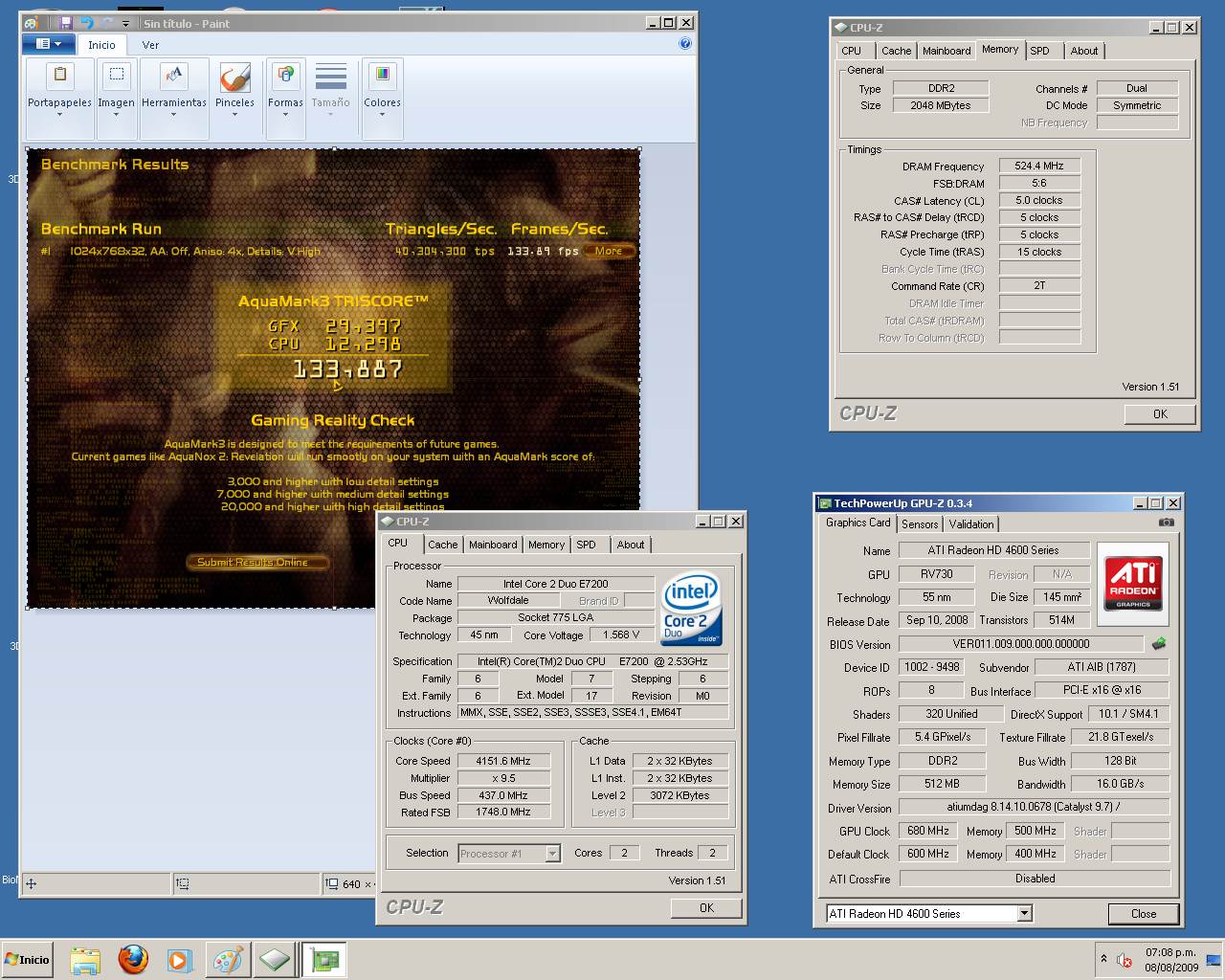Click the Colores color palette icon
Image resolution: width=1225 pixels, height=980 pixels.
point(382,76)
